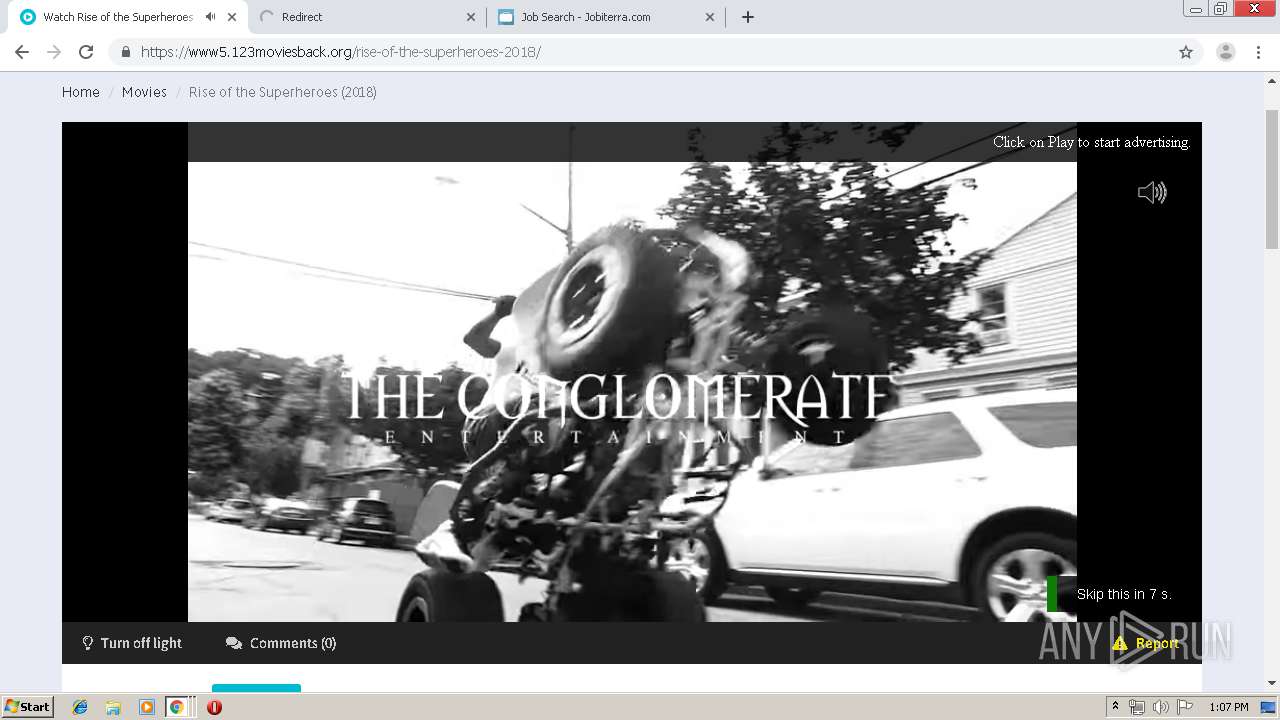The width and height of the screenshot is (1280, 720).
Task: Open Windows Explorer folder in taskbar
Action: pyautogui.click(x=113, y=707)
